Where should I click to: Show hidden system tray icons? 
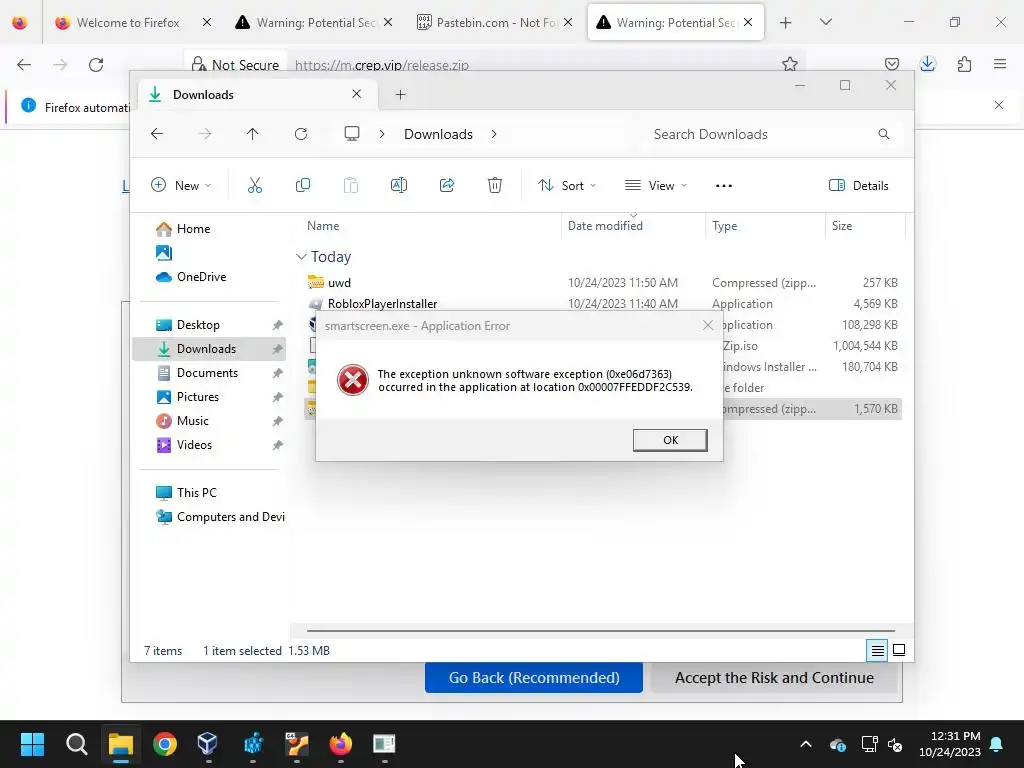pyautogui.click(x=806, y=744)
